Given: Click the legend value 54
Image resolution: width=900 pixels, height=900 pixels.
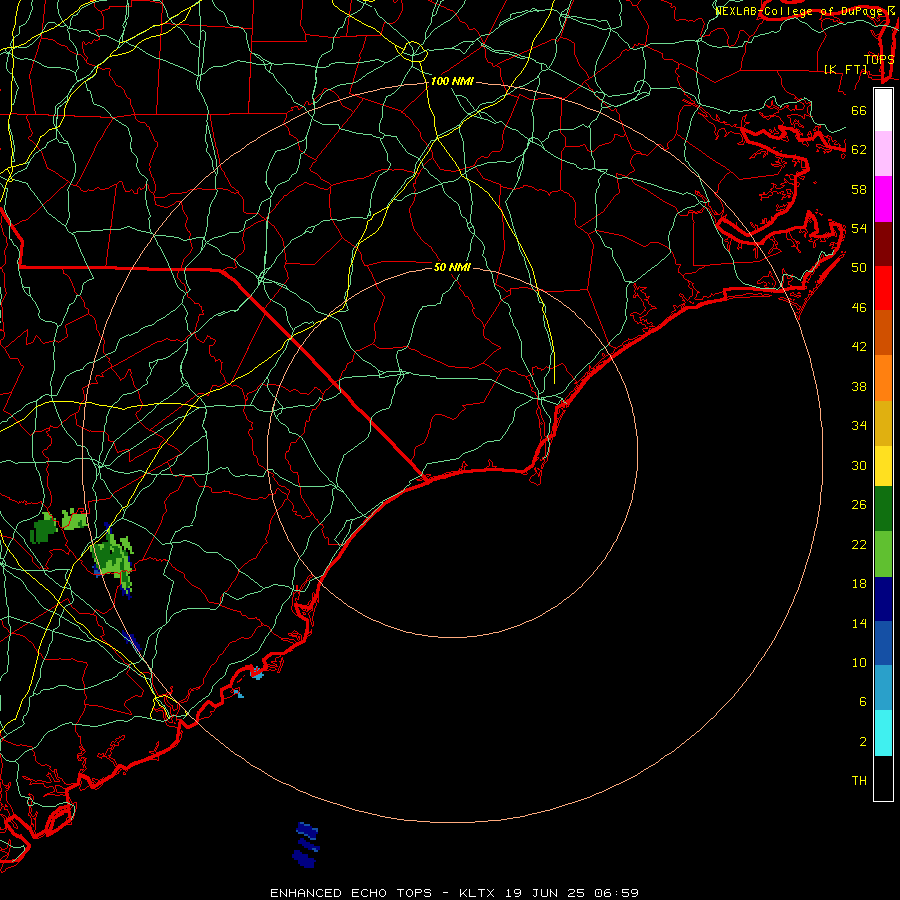Looking at the screenshot, I should click(859, 228).
